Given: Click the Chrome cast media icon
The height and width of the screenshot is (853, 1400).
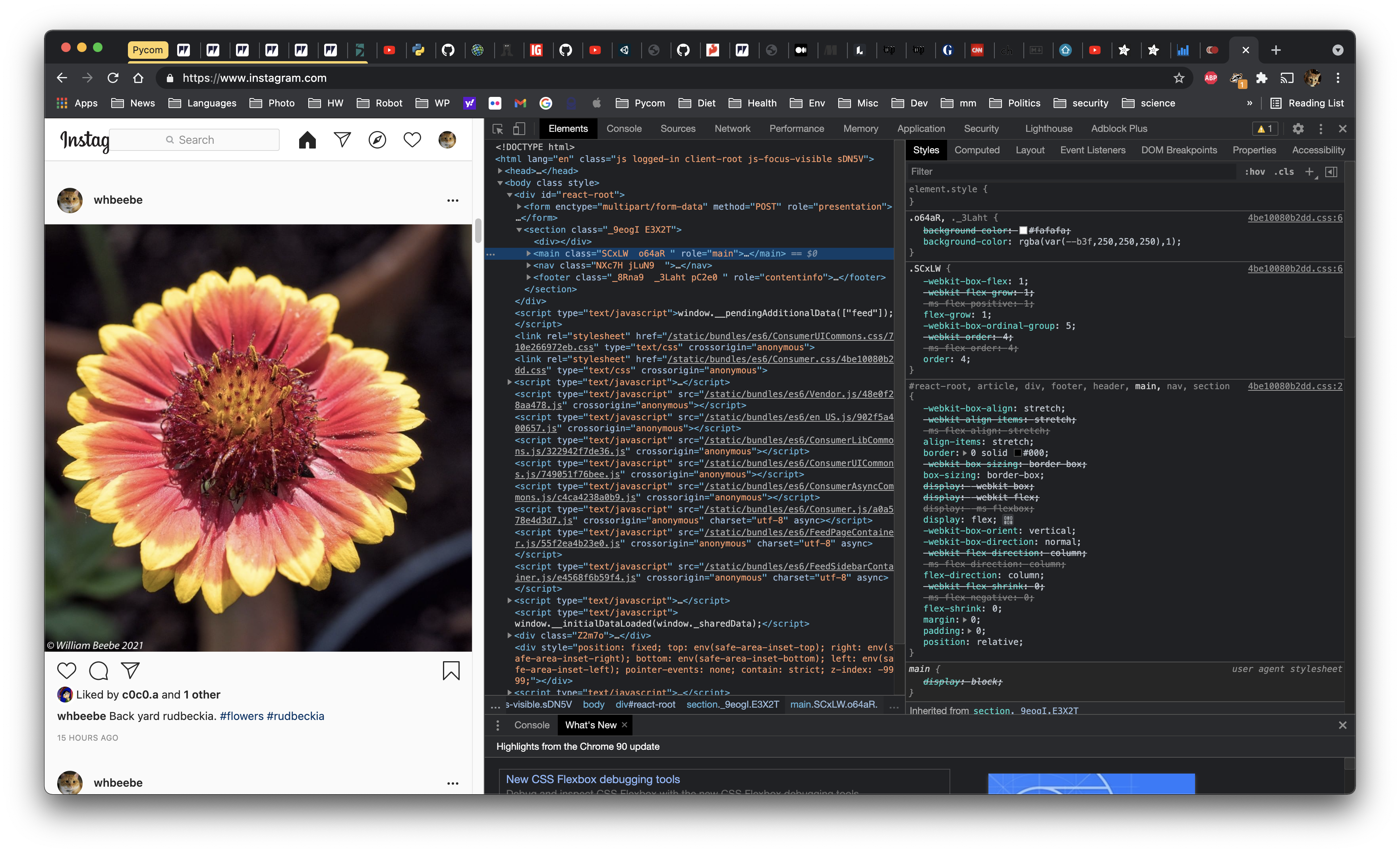Looking at the screenshot, I should click(x=1287, y=78).
